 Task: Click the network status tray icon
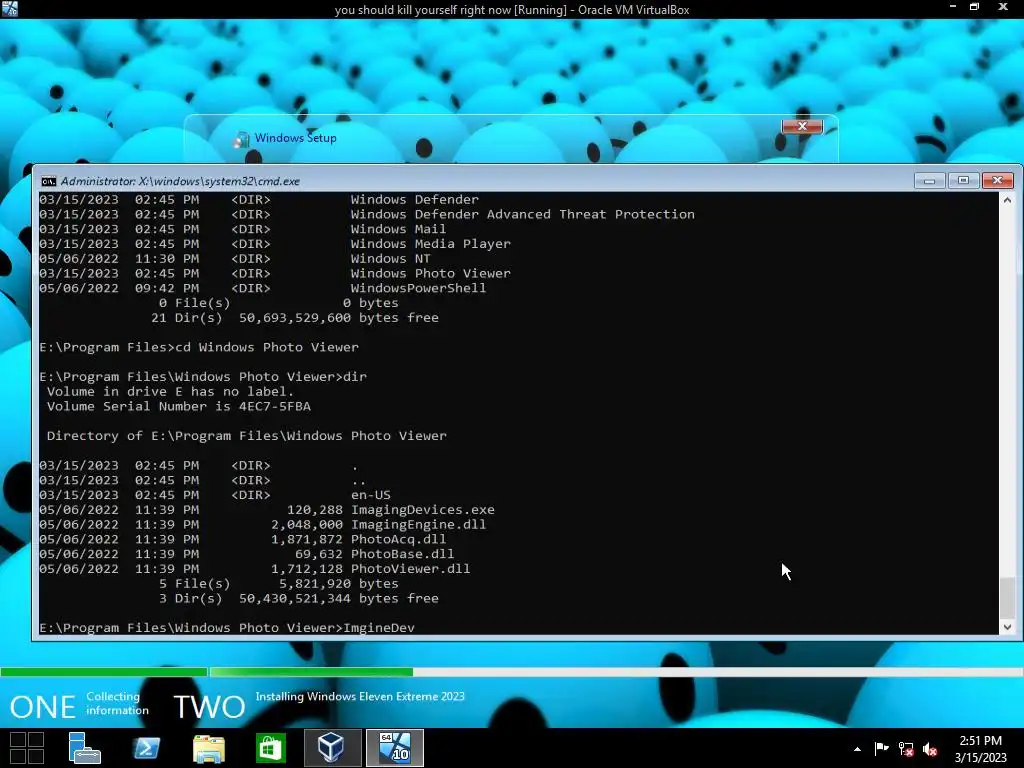(906, 749)
